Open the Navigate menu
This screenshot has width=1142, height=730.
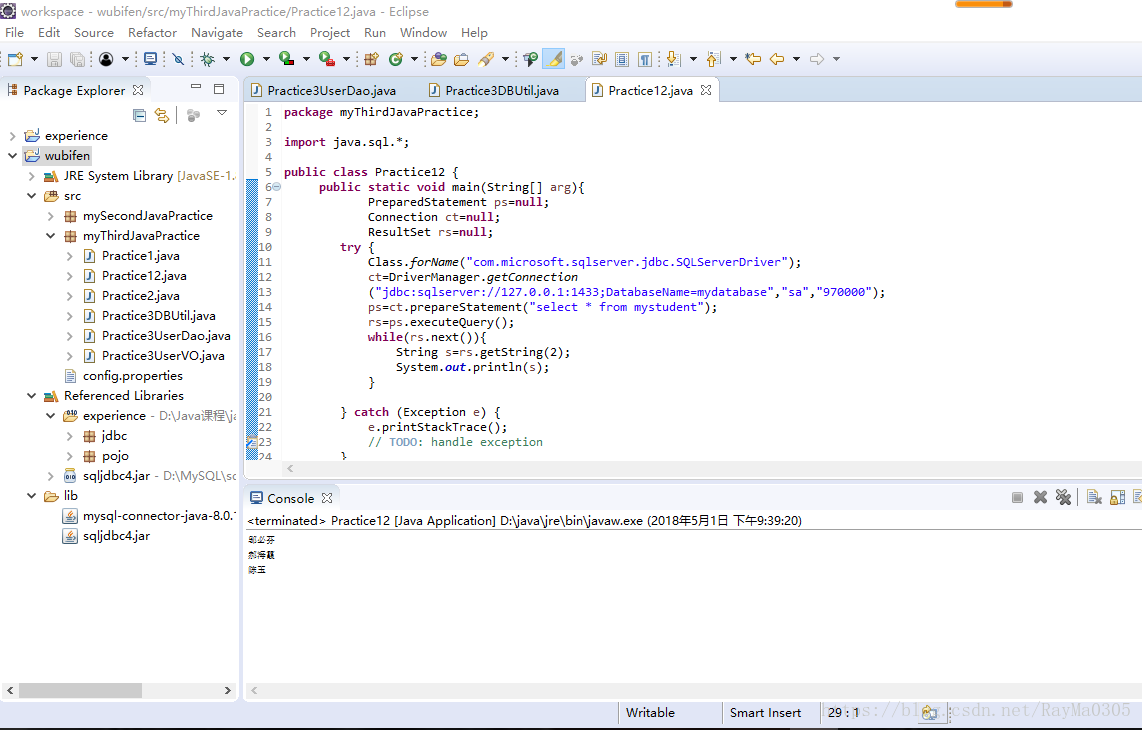217,33
